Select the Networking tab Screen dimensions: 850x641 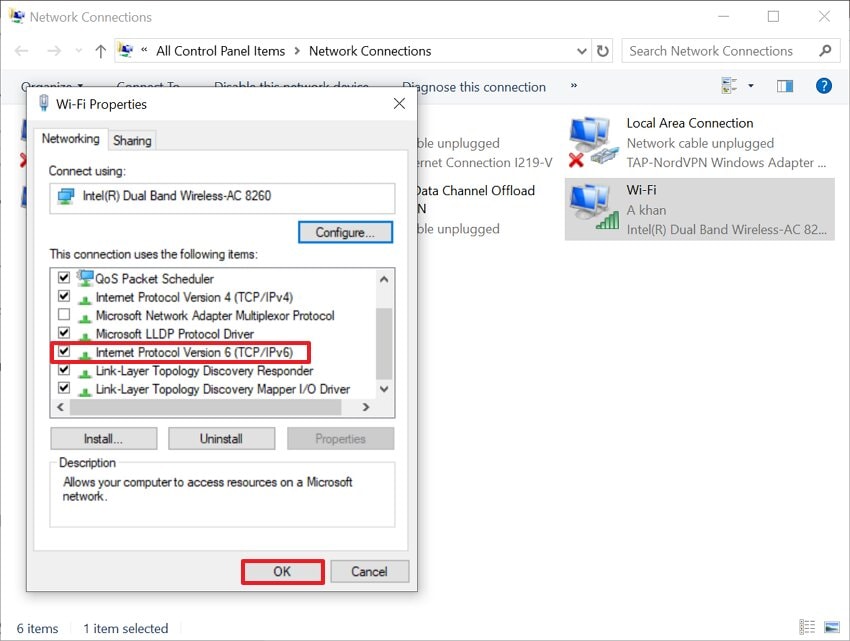[x=70, y=139]
